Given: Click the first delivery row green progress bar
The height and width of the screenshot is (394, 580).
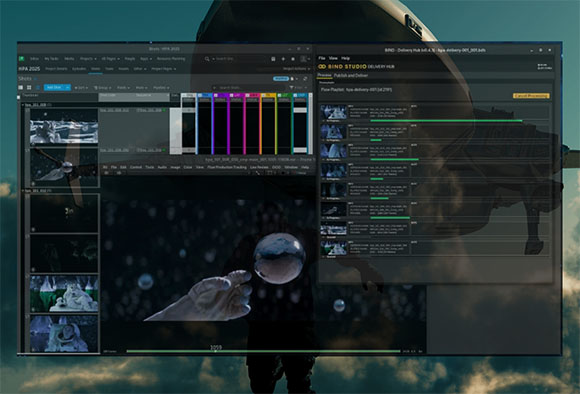Looking at the screenshot, I should 446,121.
